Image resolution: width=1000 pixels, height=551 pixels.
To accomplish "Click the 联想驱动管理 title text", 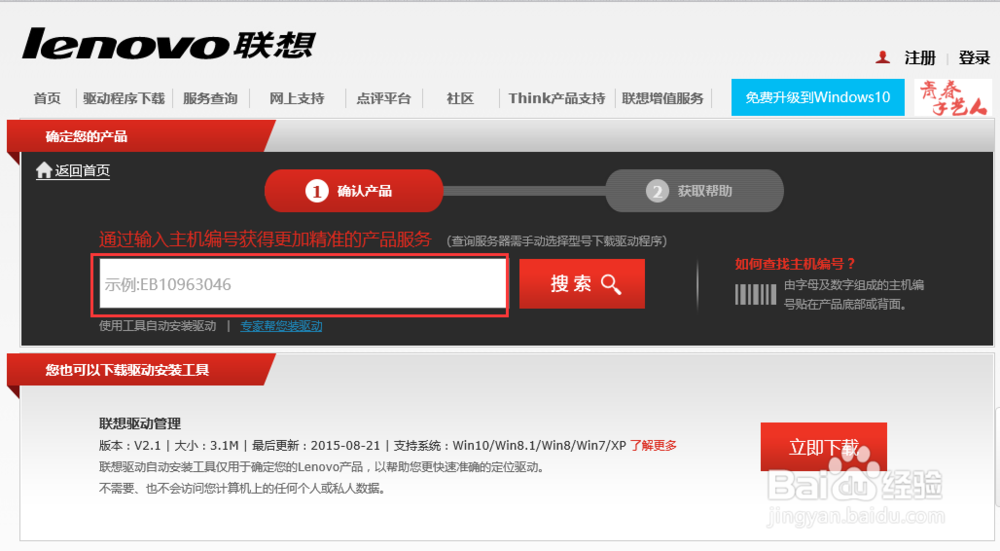I will pyautogui.click(x=140, y=423).
